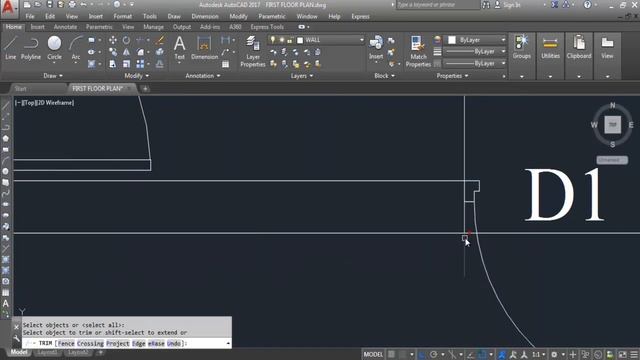640x360 pixels.
Task: Click the Erase tool icon
Action: pyautogui.click(x=160, y=40)
